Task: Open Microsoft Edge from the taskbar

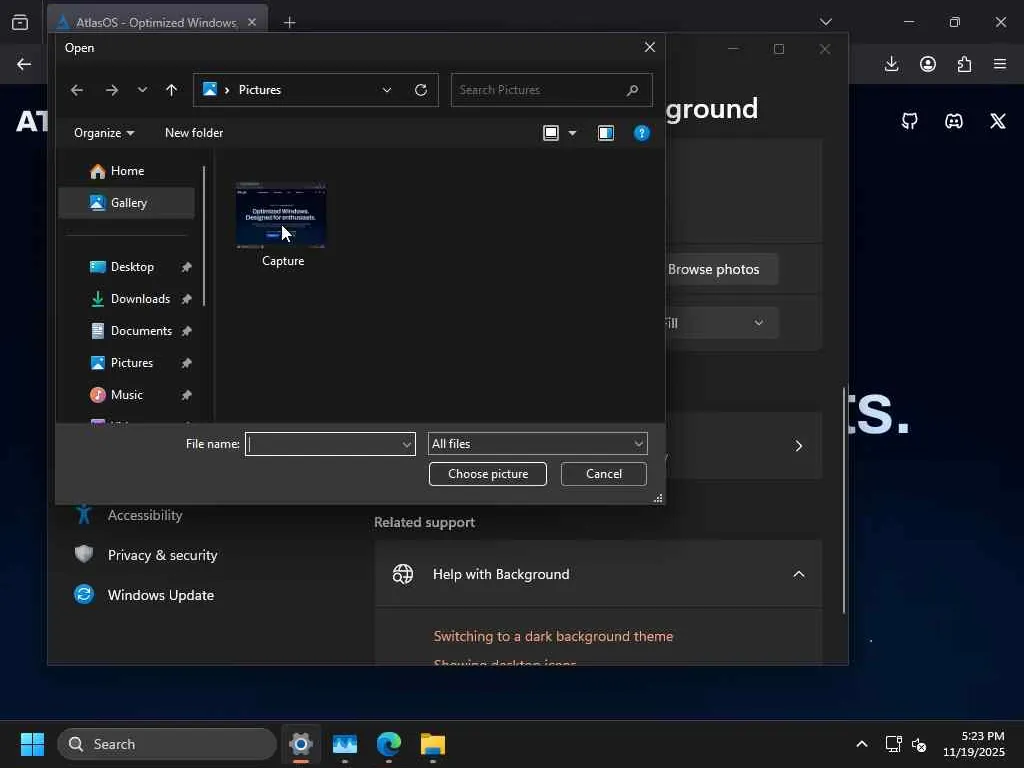Action: [389, 744]
